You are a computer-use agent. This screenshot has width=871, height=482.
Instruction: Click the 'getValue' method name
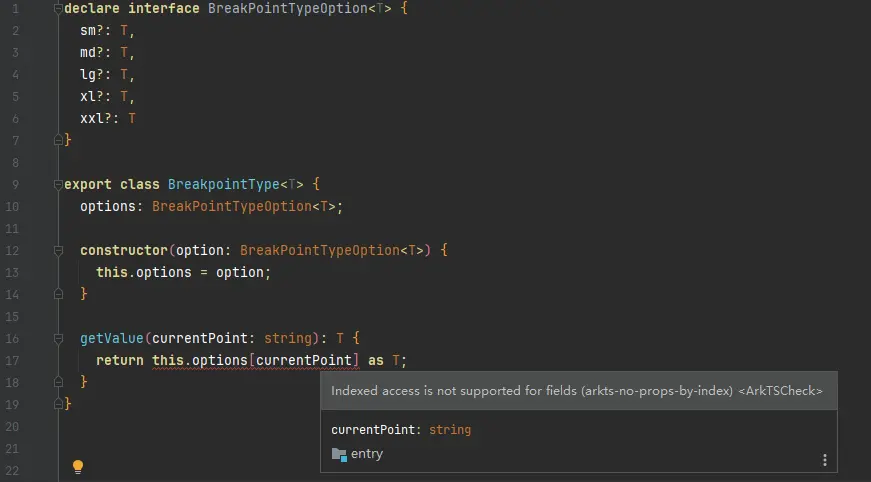click(112, 339)
